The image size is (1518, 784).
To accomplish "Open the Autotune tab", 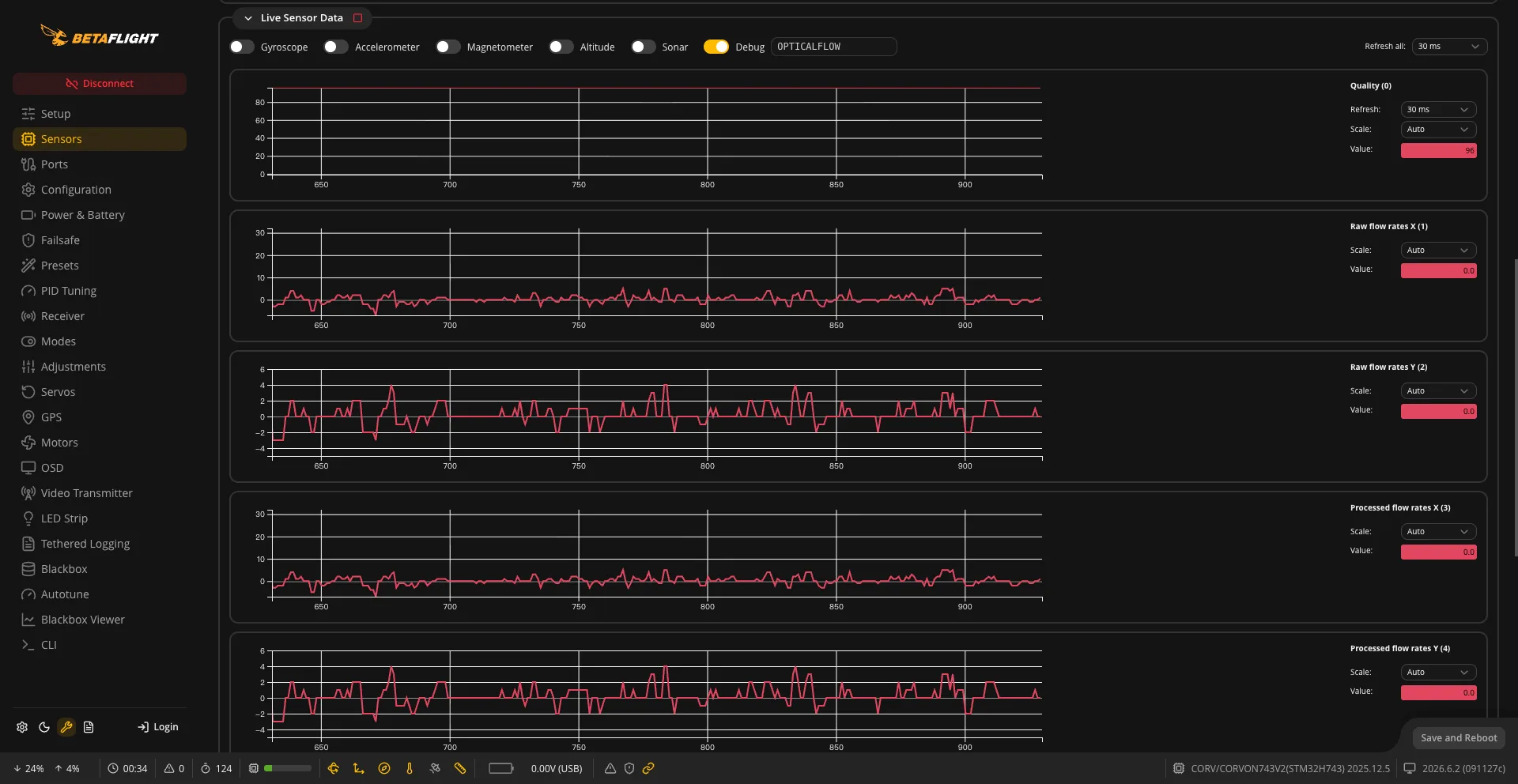I will [x=100, y=594].
